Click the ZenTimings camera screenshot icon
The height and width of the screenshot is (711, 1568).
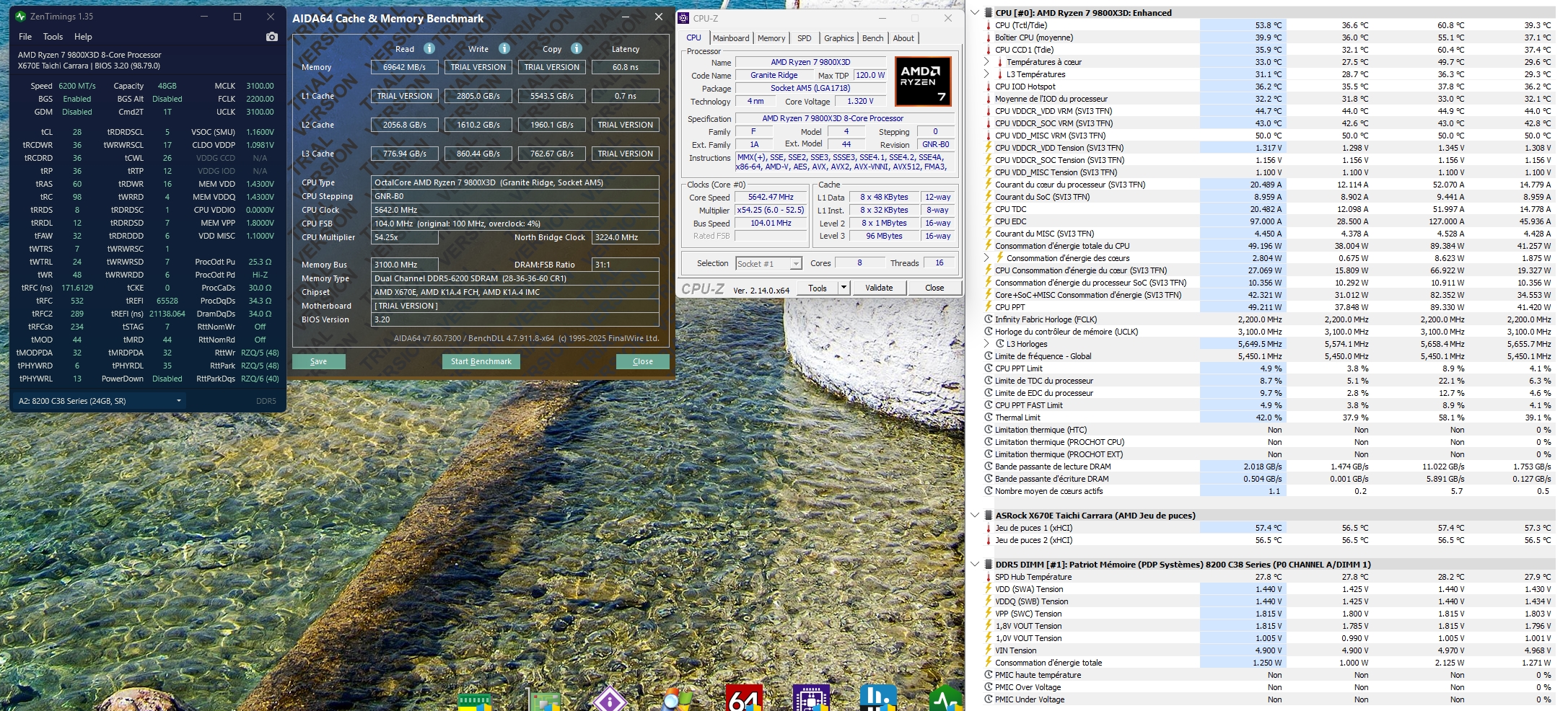tap(271, 37)
